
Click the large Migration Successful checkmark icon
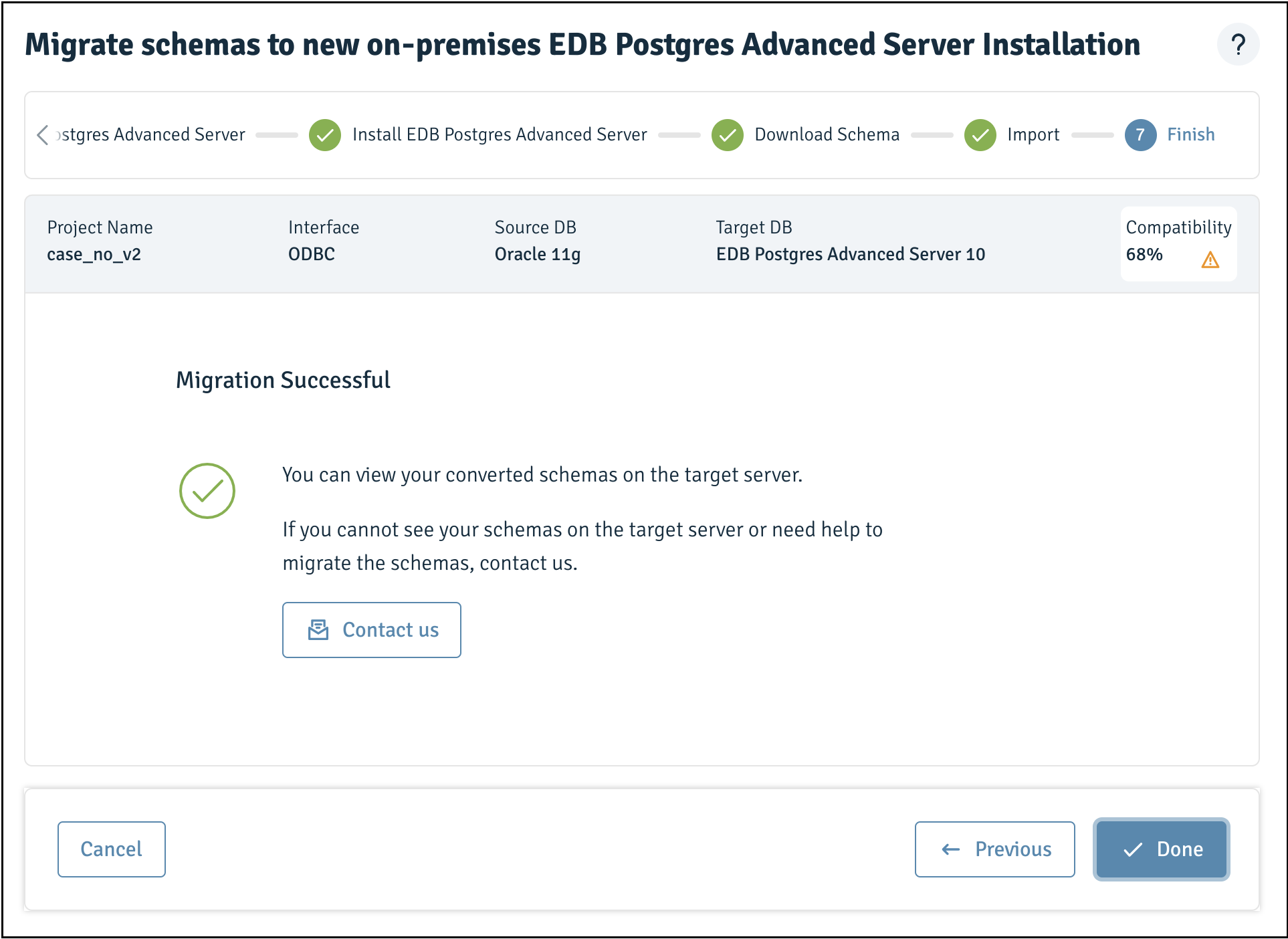tap(207, 491)
